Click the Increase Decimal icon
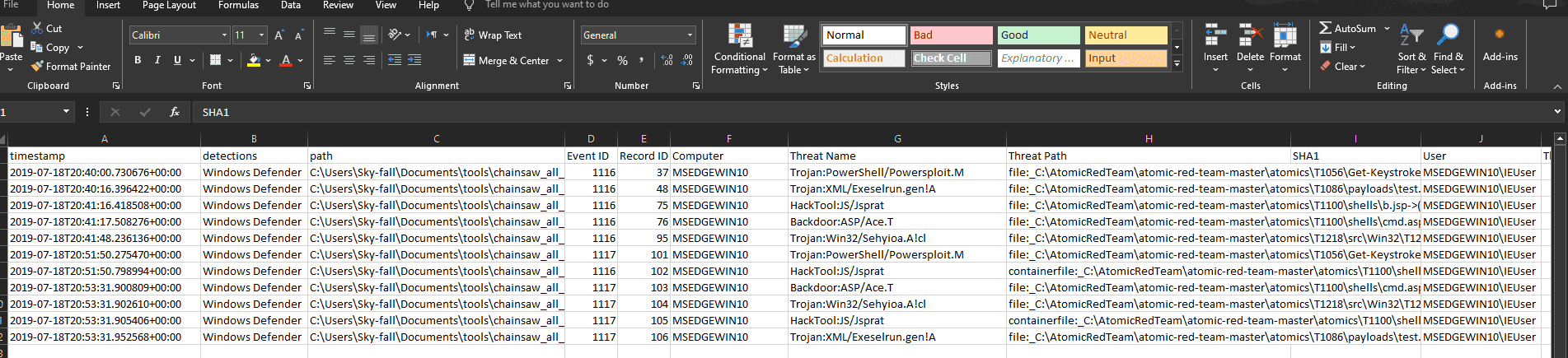 click(x=667, y=61)
